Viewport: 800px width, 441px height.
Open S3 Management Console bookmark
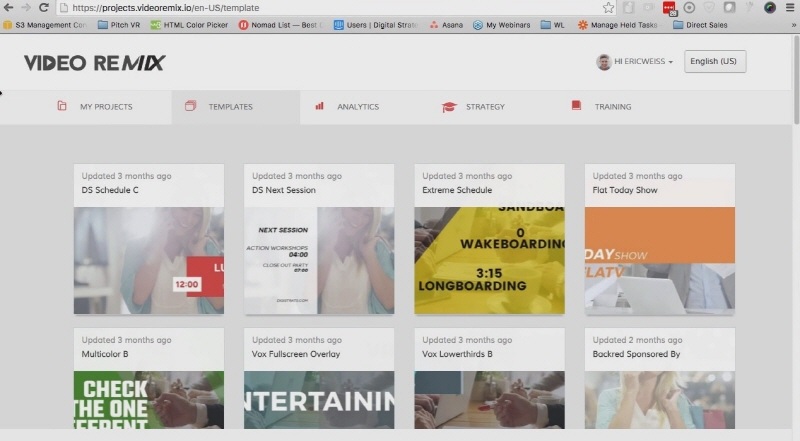click(x=45, y=25)
